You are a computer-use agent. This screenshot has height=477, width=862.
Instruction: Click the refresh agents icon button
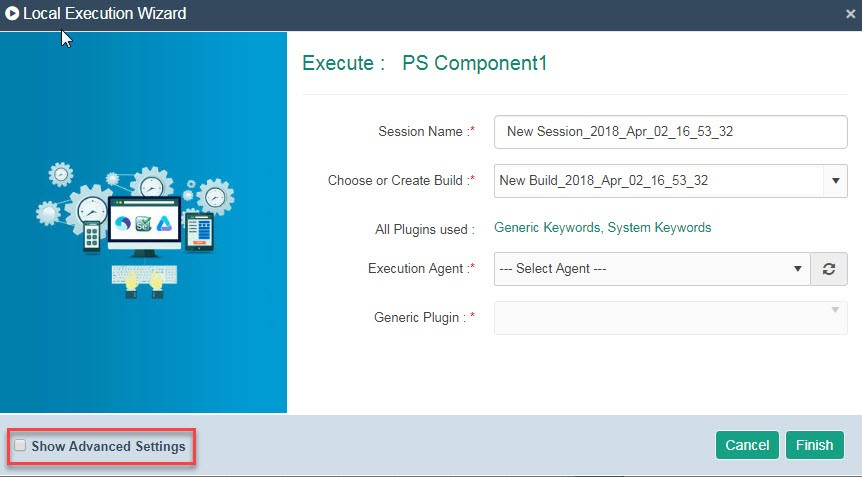(x=829, y=269)
